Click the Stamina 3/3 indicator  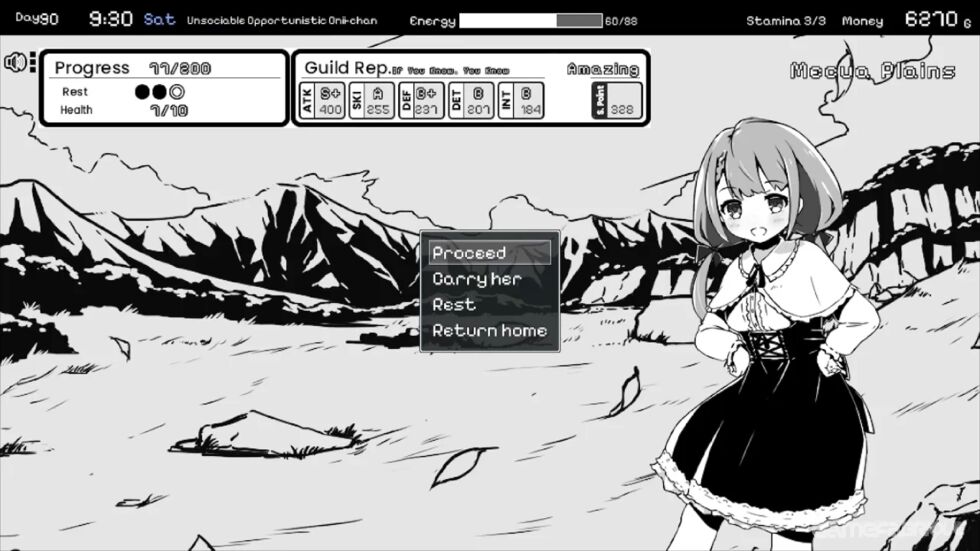[x=786, y=21]
